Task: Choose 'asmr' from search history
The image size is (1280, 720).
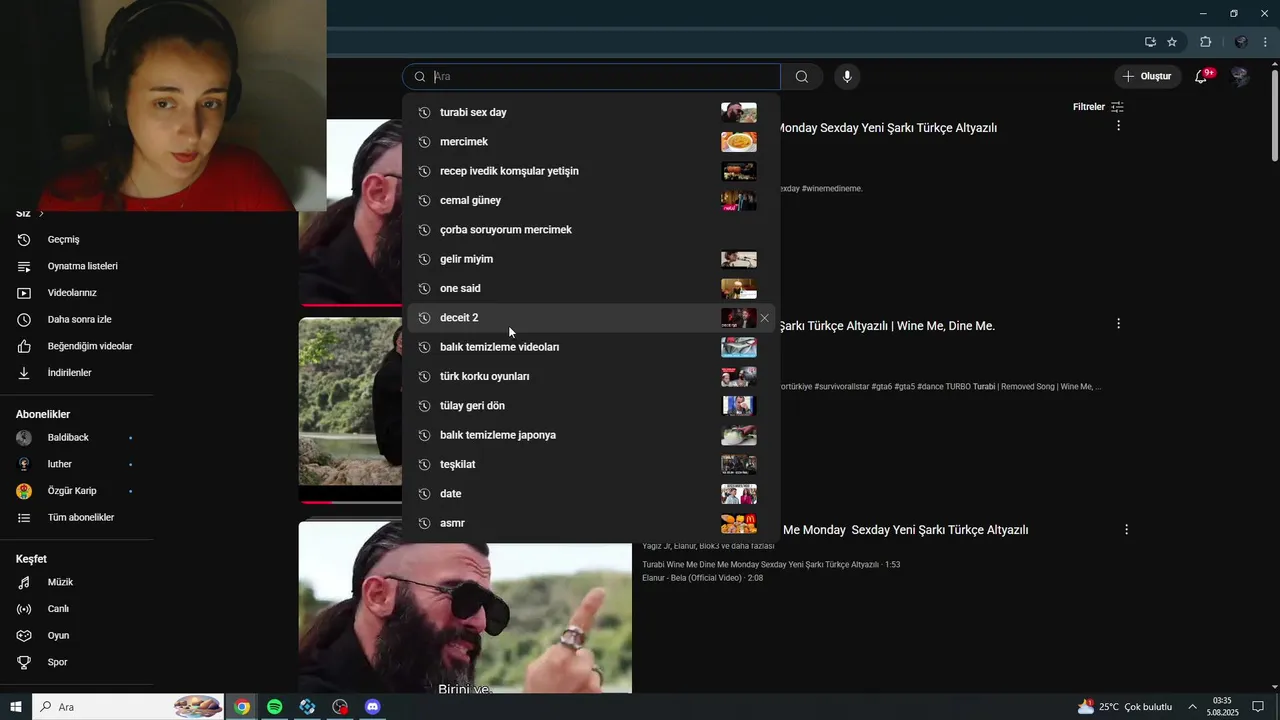Action: coord(591,523)
